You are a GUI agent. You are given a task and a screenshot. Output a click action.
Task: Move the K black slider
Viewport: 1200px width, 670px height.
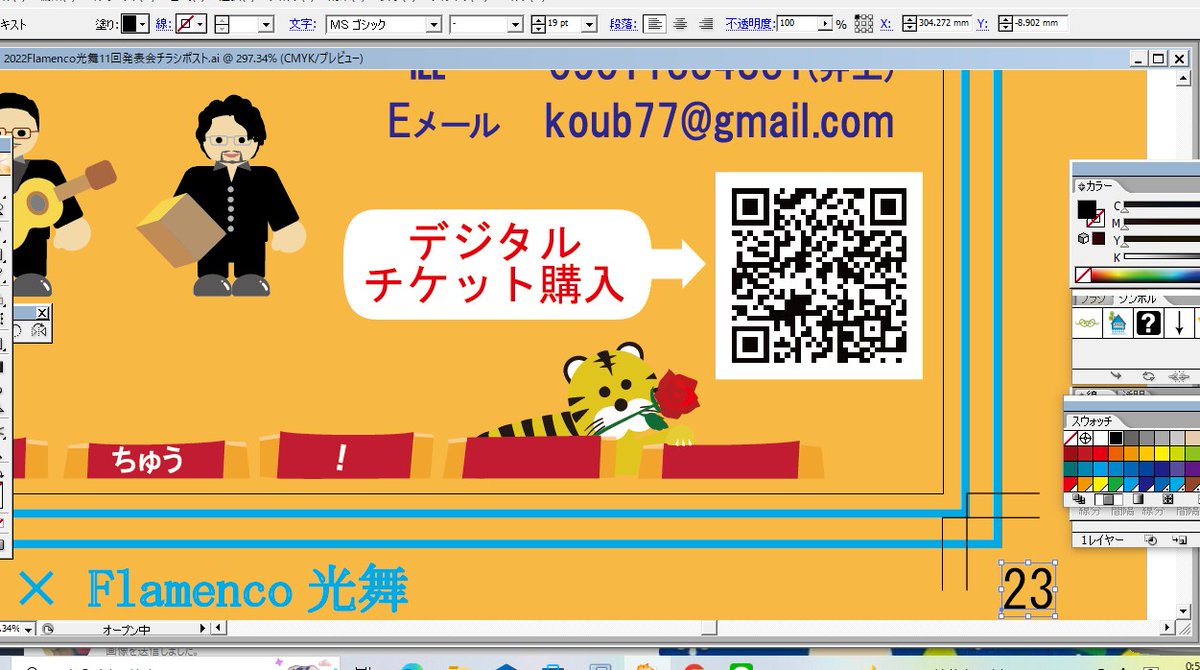tap(1162, 258)
